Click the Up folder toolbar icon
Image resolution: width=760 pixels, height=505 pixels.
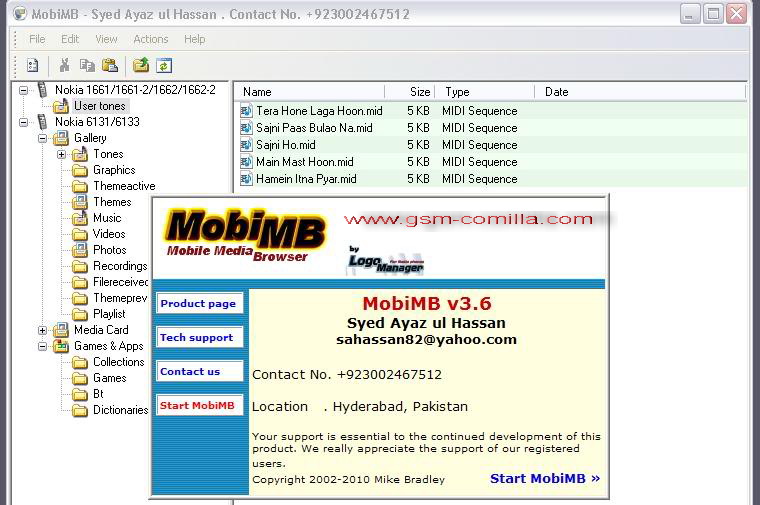(x=141, y=65)
